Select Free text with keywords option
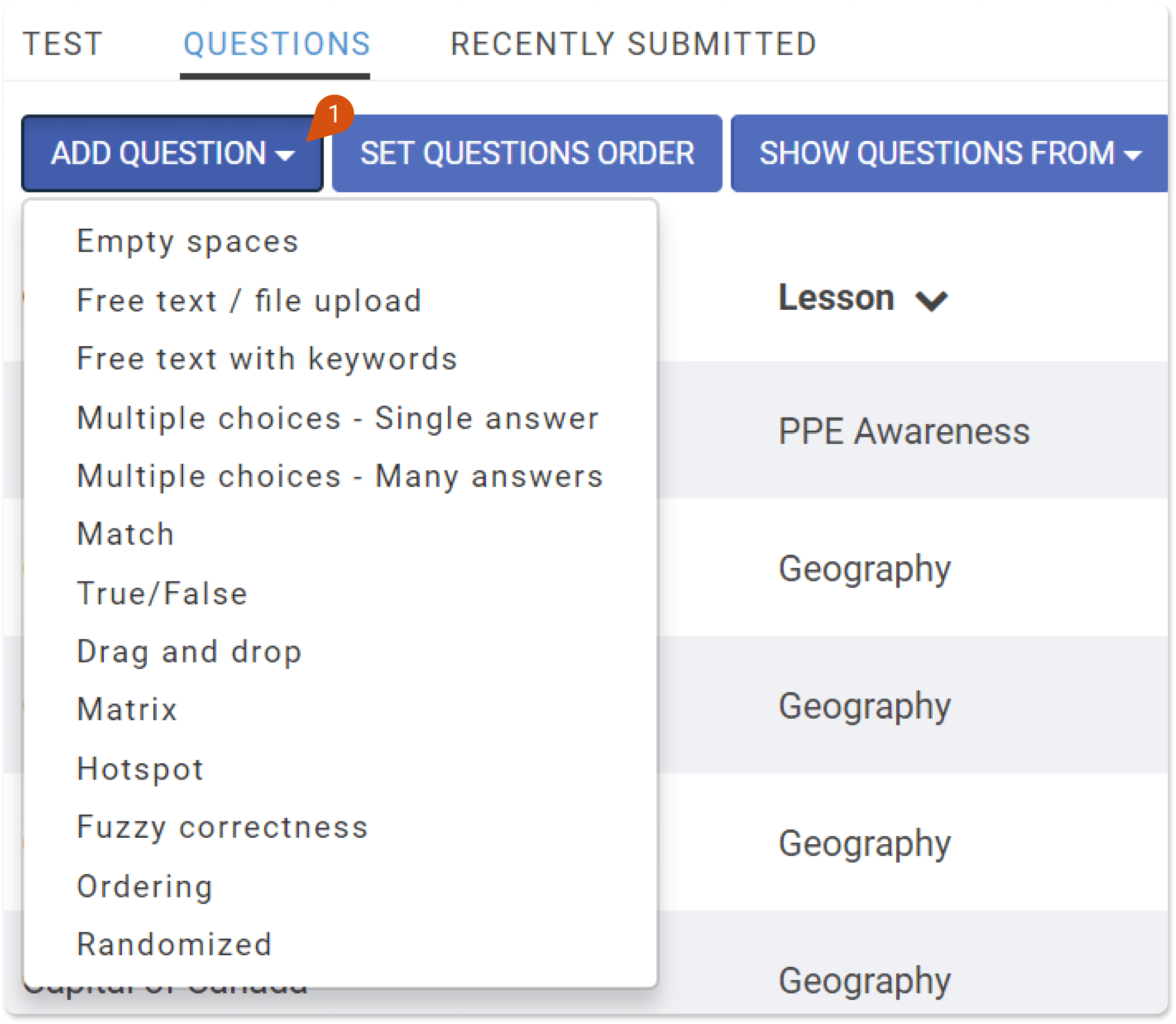Viewport: 1176px width, 1024px height. 267,359
